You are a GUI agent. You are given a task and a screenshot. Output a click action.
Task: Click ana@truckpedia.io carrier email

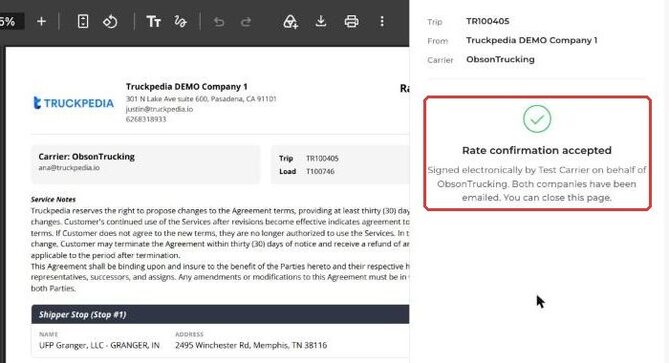point(69,168)
